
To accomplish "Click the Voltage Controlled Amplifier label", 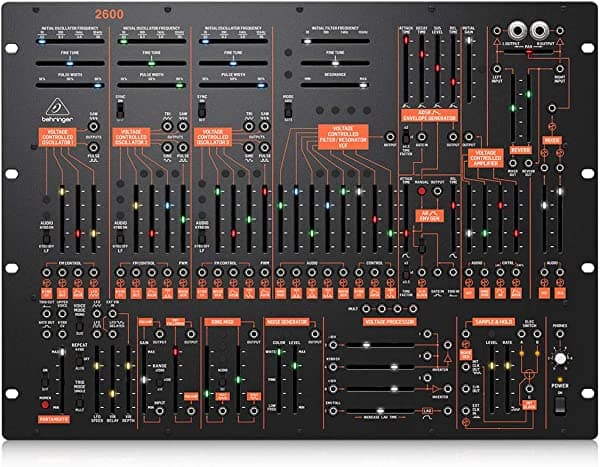I will point(486,158).
